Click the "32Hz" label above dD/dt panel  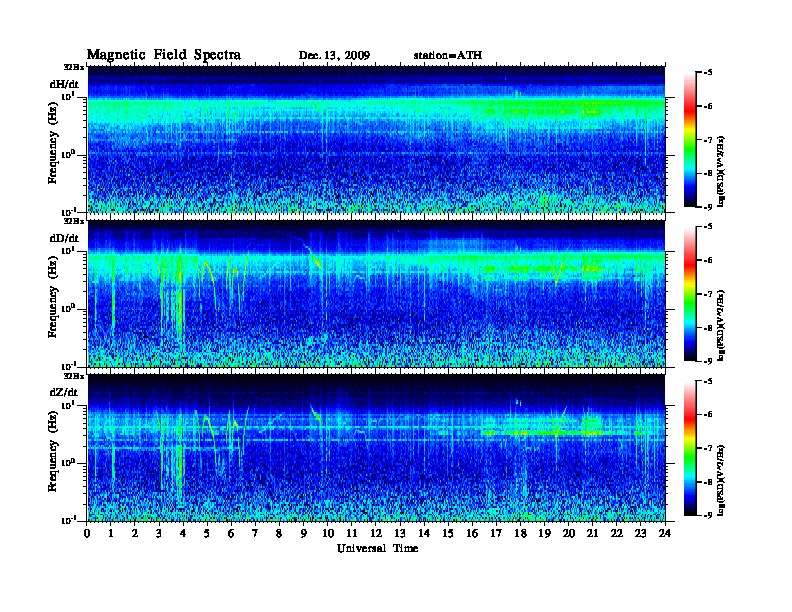click(73, 221)
